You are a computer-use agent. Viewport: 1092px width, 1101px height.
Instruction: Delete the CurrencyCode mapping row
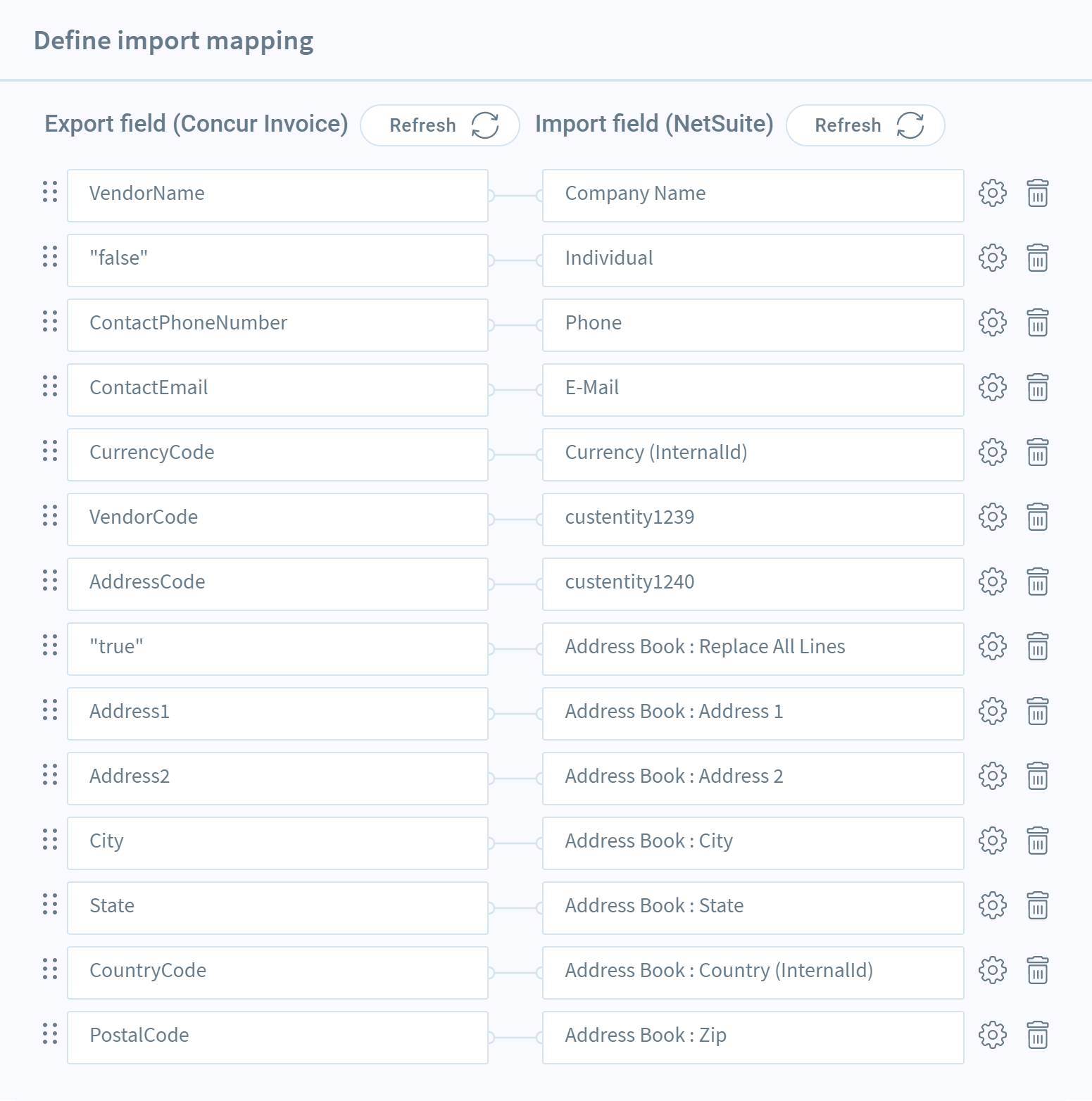click(1038, 452)
